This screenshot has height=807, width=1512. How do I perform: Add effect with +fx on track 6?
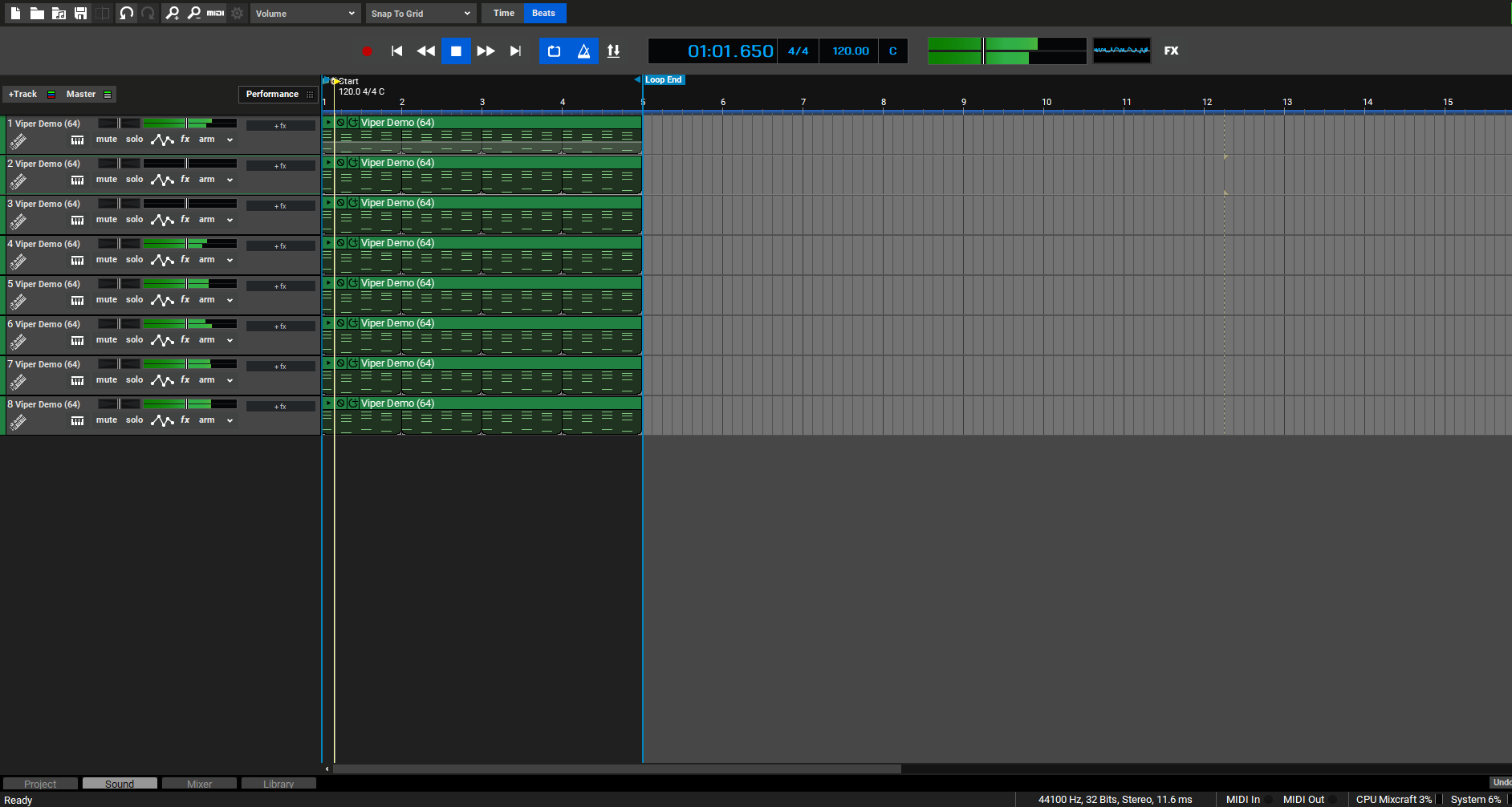[x=280, y=326]
